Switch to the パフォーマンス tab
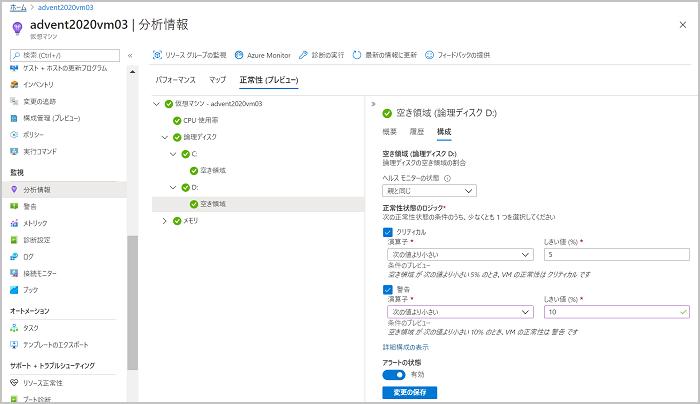700x404 pixels. click(175, 80)
